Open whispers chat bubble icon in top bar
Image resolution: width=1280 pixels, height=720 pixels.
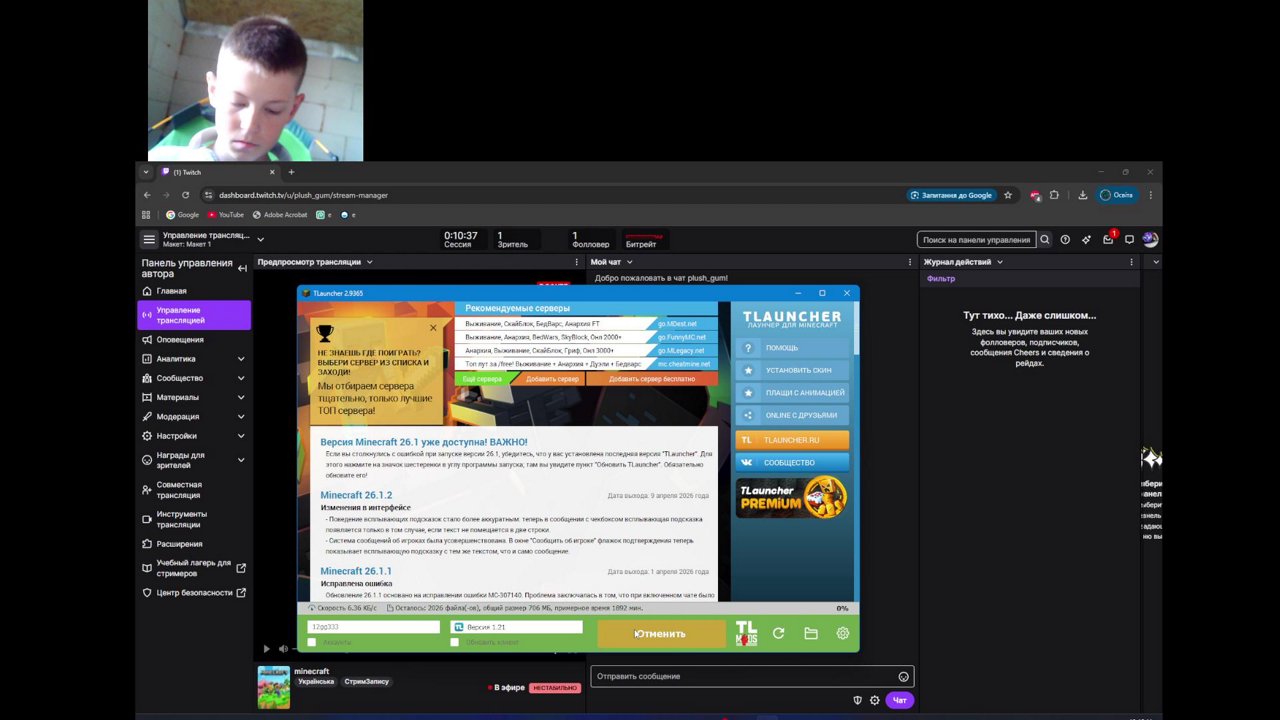[x=1129, y=240]
